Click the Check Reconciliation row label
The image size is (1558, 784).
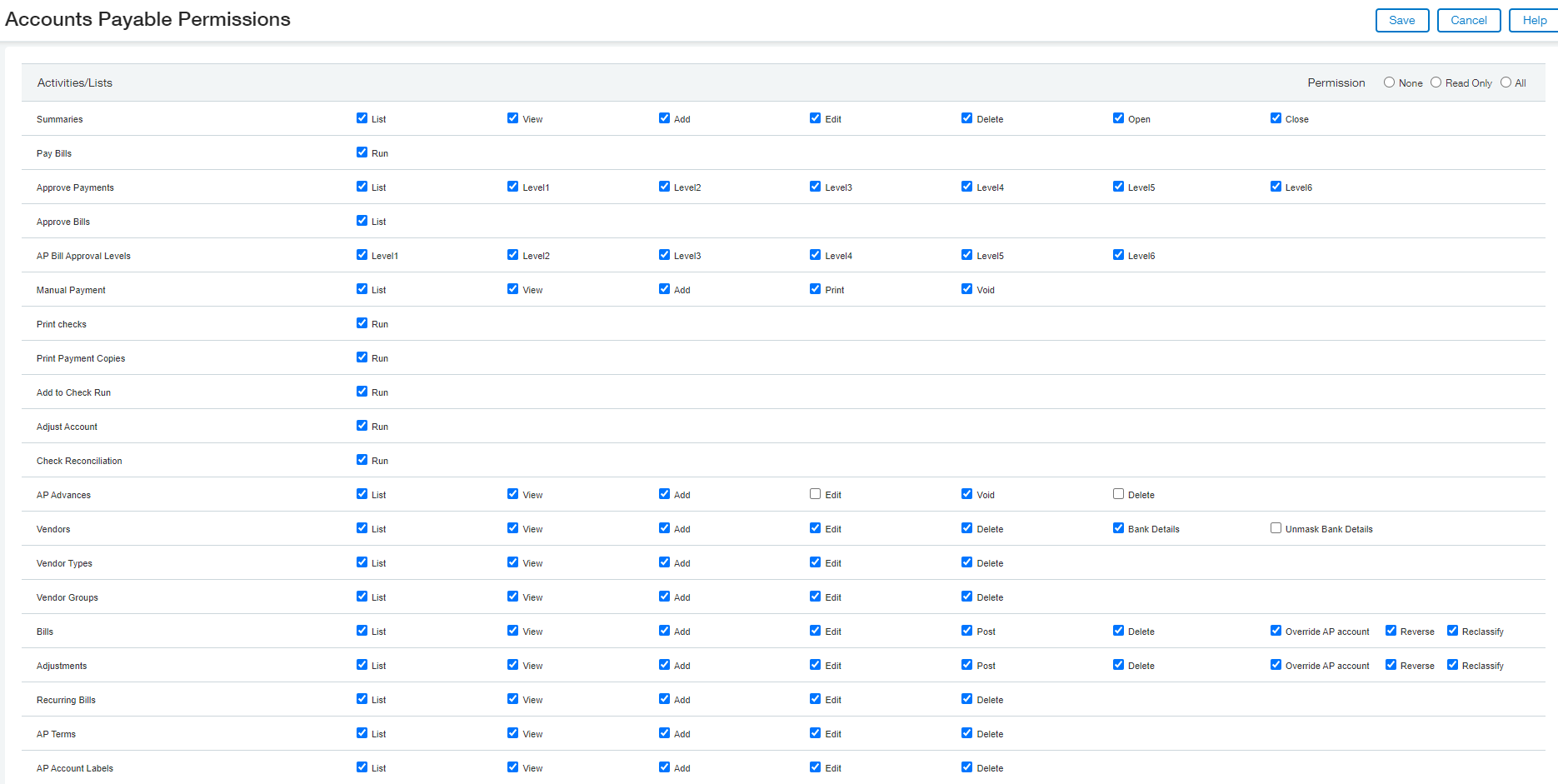point(79,461)
